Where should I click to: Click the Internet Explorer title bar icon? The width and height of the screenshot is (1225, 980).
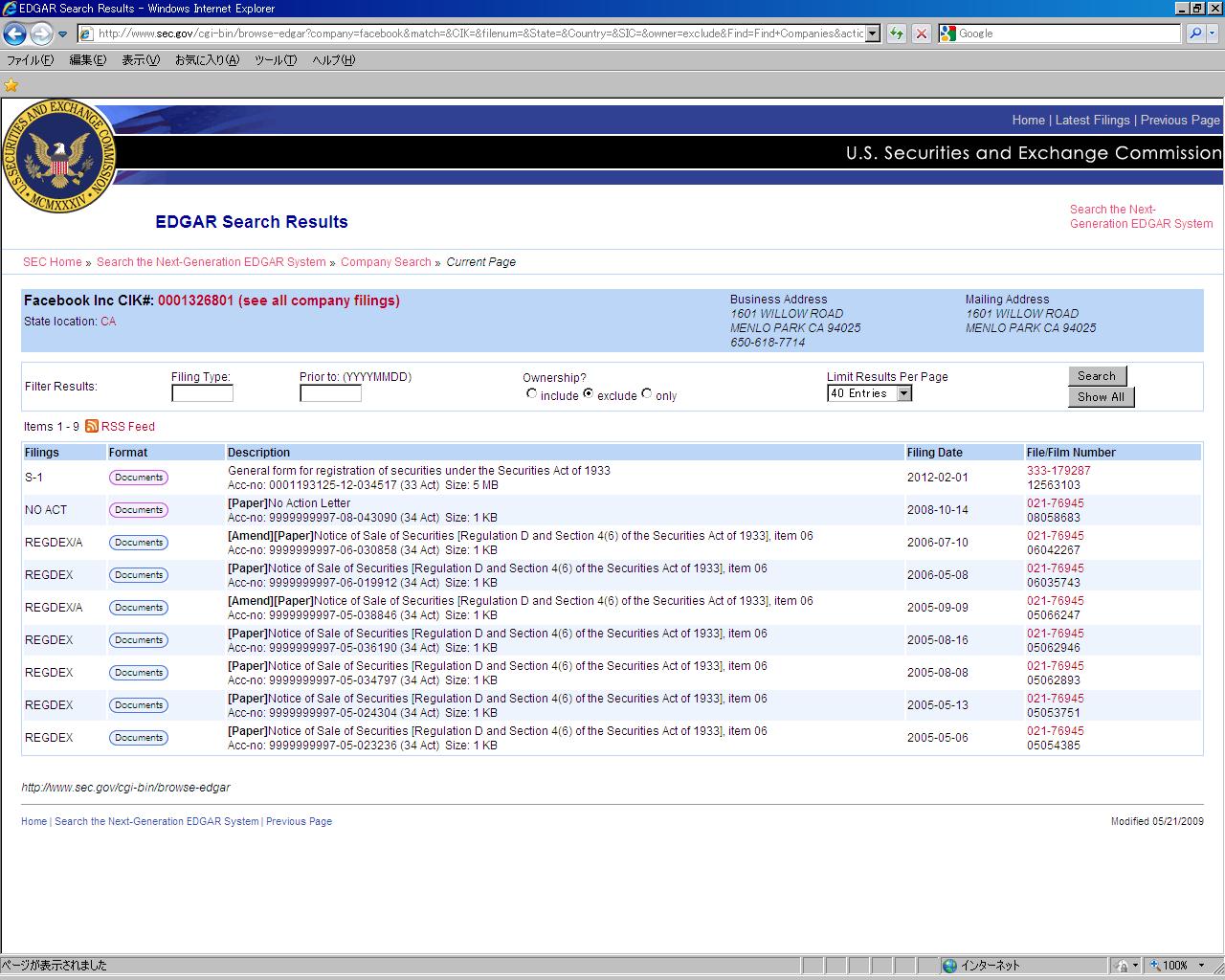point(10,9)
